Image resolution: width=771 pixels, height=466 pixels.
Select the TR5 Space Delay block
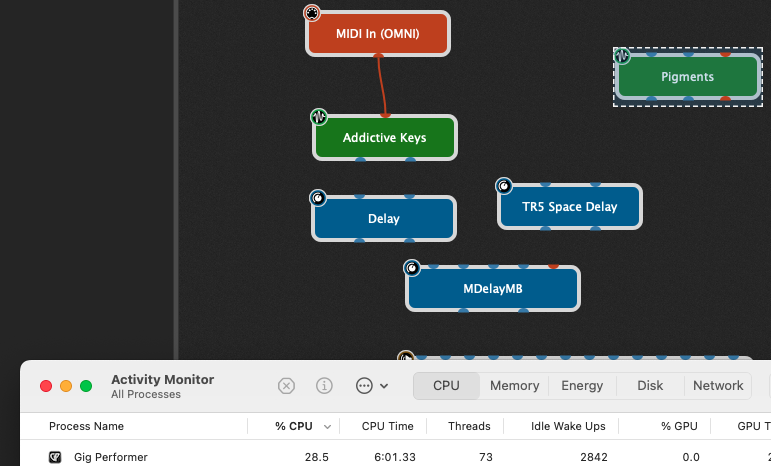tap(569, 206)
